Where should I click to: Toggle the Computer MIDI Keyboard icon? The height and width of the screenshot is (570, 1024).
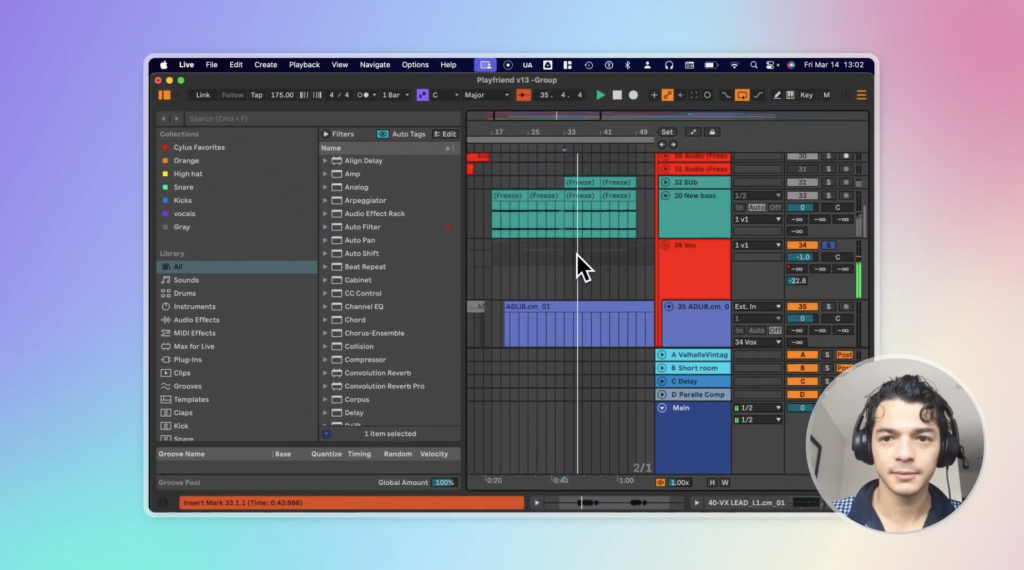click(790, 95)
